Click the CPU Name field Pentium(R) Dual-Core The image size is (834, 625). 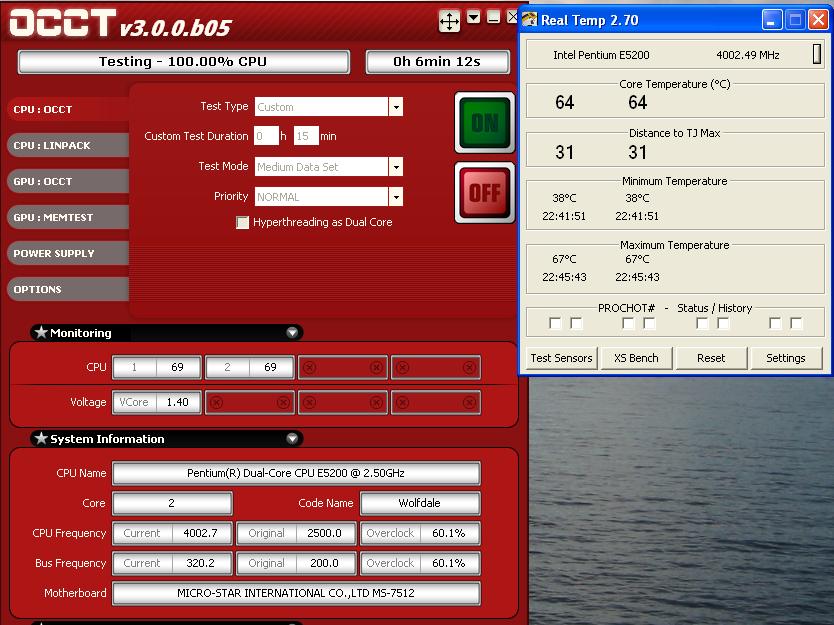(x=296, y=473)
